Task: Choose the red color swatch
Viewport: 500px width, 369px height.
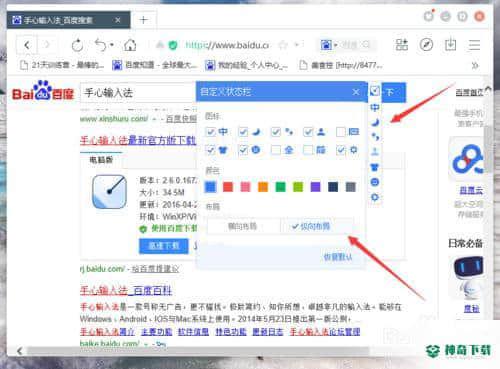Action: [x=228, y=187]
